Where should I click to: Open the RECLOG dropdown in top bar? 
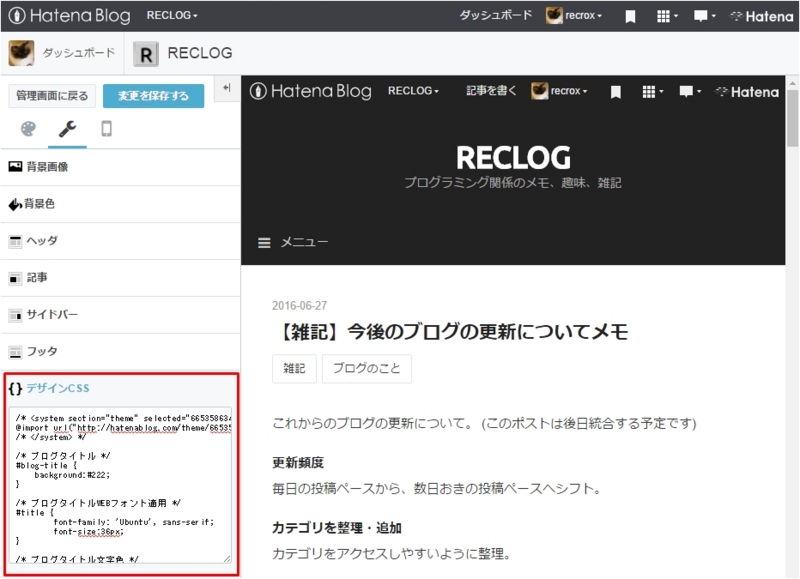pyautogui.click(x=172, y=15)
